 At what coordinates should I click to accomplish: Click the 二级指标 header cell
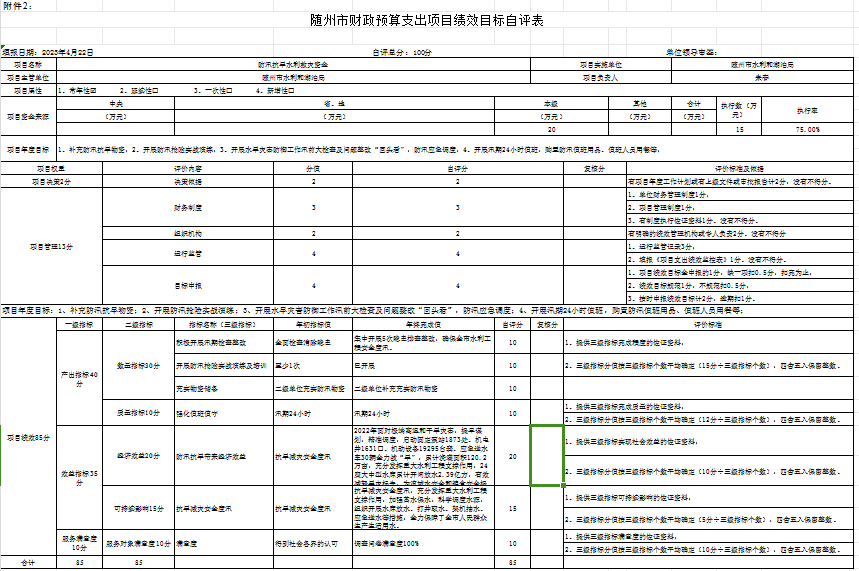(x=139, y=324)
